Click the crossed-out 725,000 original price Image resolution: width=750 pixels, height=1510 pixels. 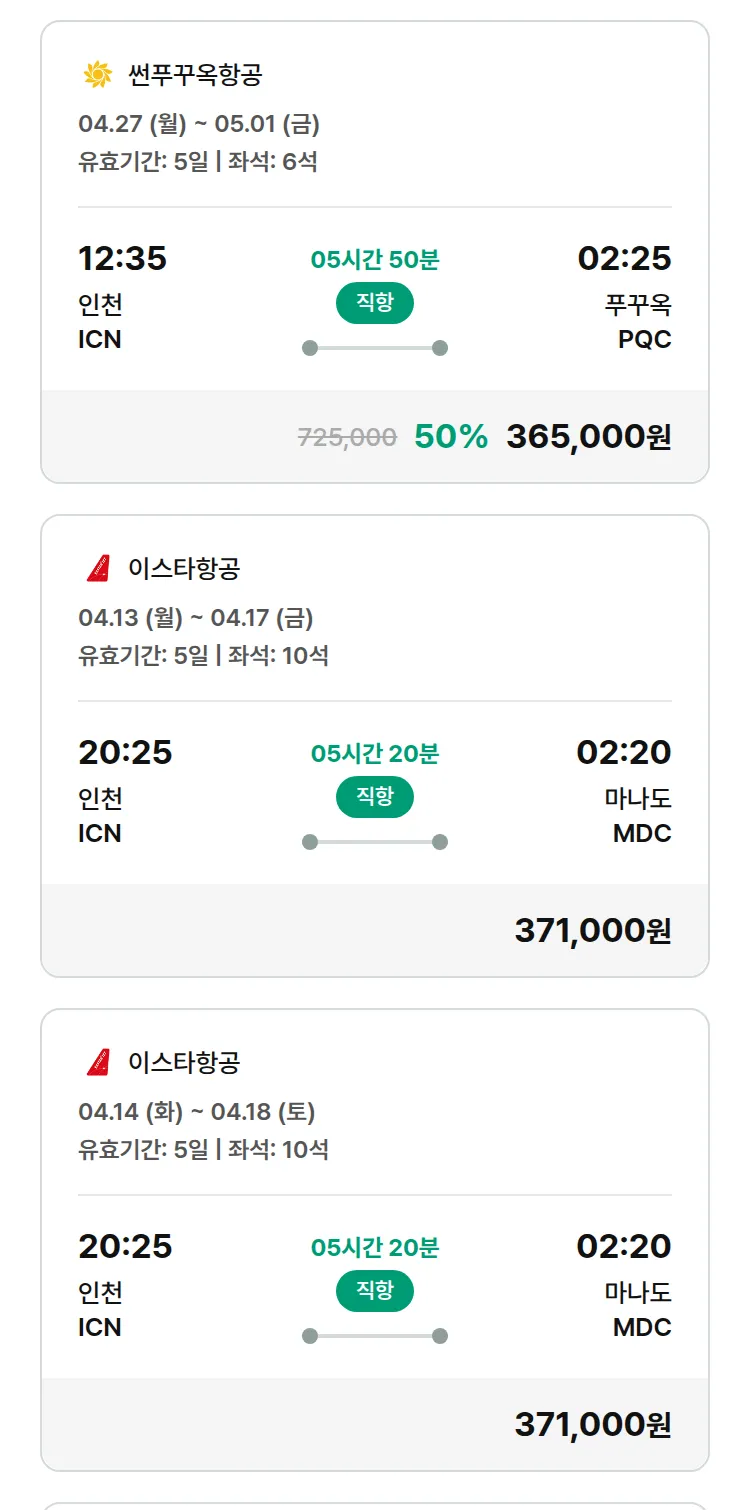(347, 437)
